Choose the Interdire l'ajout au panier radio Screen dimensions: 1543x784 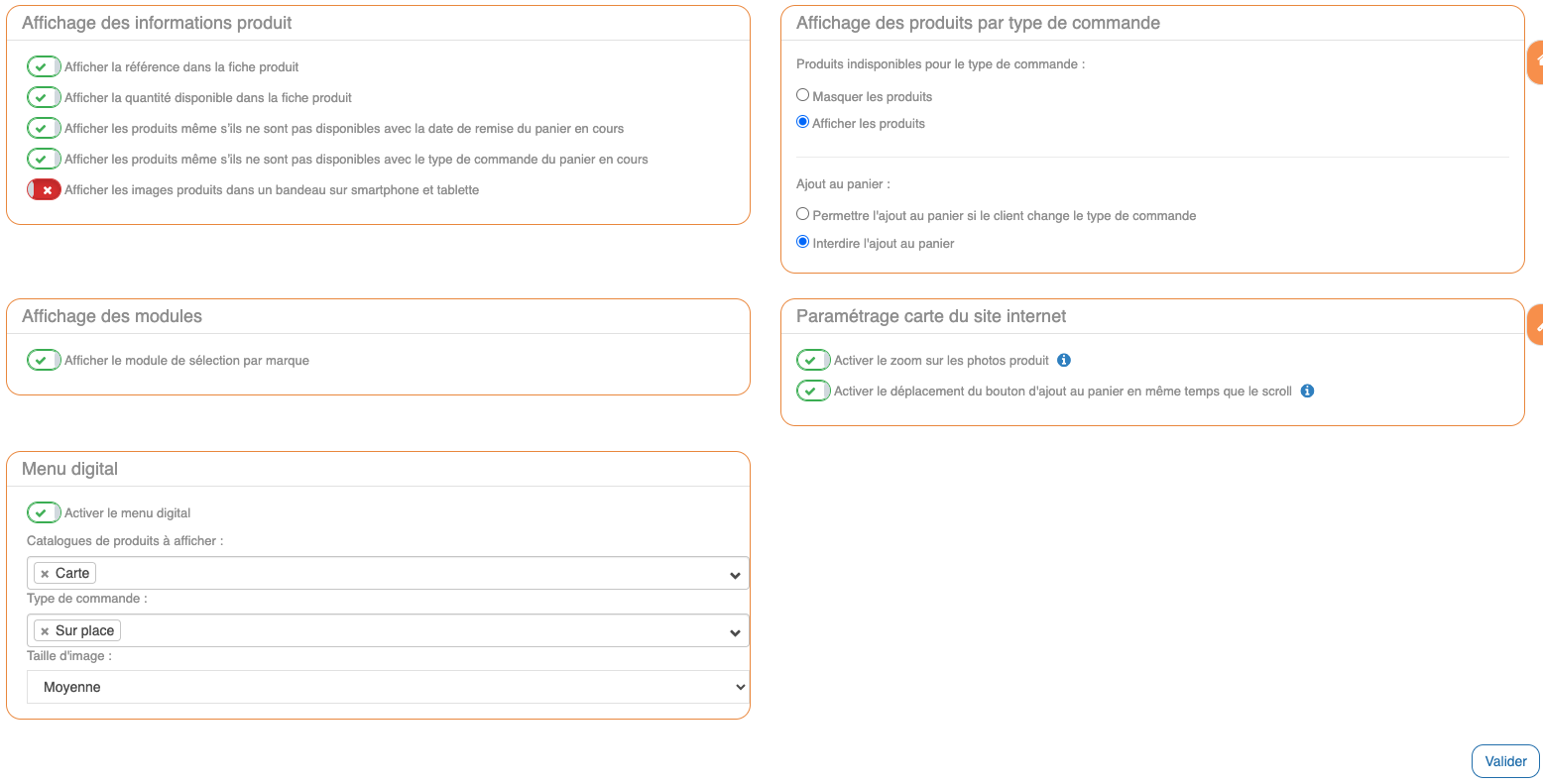click(803, 243)
